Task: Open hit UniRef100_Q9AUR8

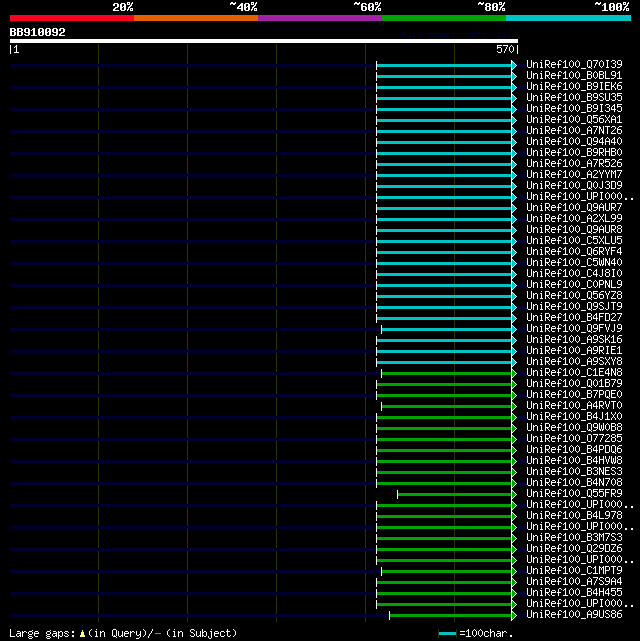Action: (x=574, y=229)
